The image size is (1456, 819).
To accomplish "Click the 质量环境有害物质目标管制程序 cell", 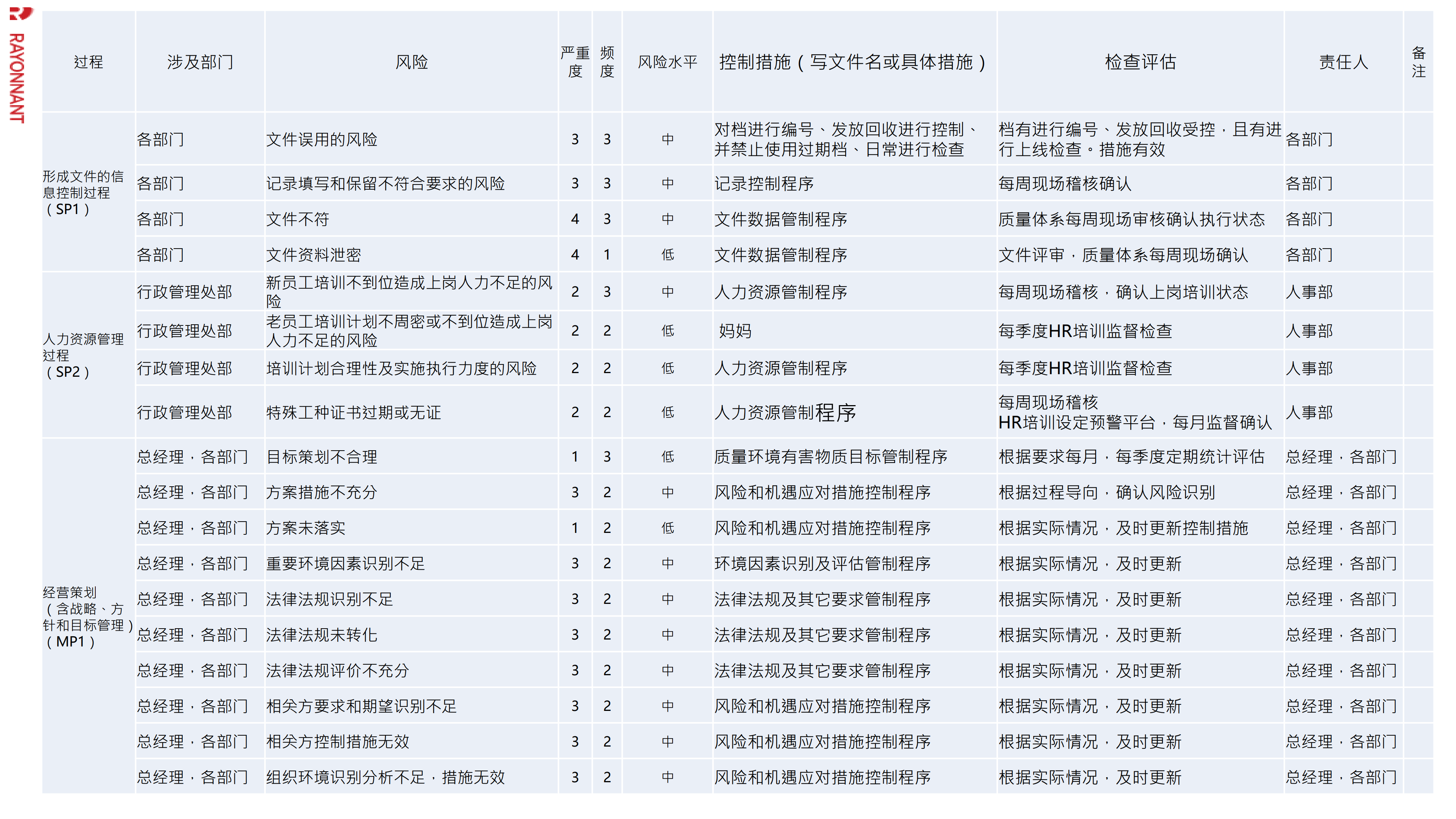I will coord(855,456).
